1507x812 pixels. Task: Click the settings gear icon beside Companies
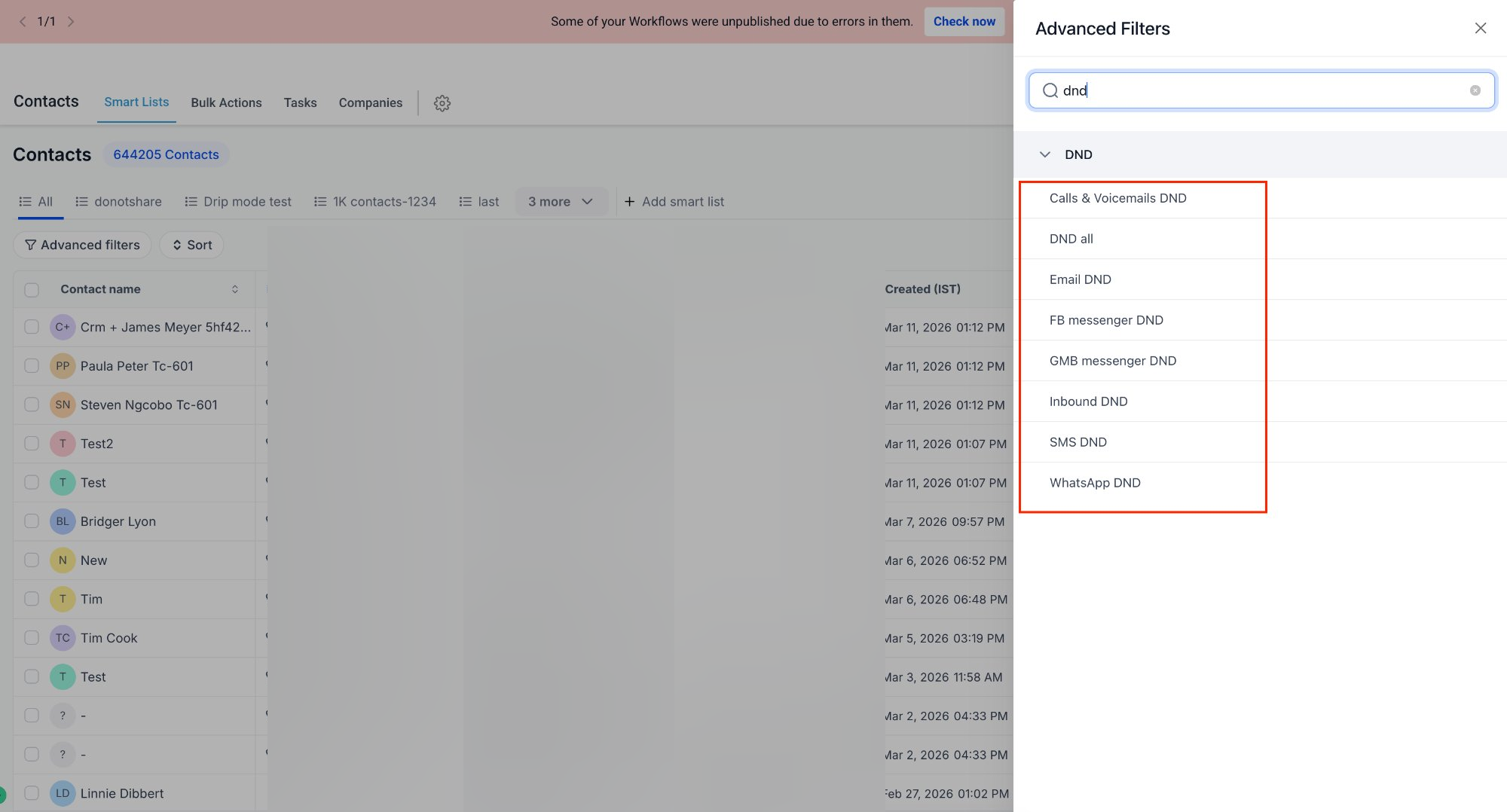pos(442,103)
